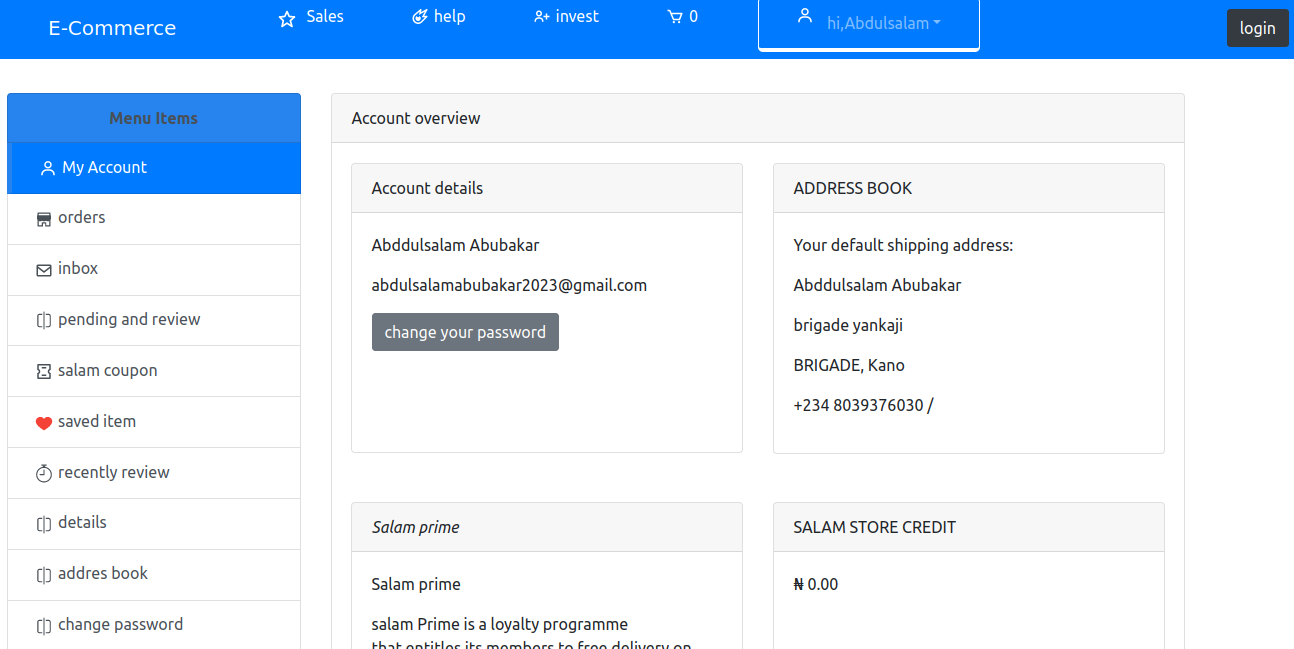Screen dimensions: 1294x649
Task: Click the brigade yankaji address line
Action: [x=848, y=325]
